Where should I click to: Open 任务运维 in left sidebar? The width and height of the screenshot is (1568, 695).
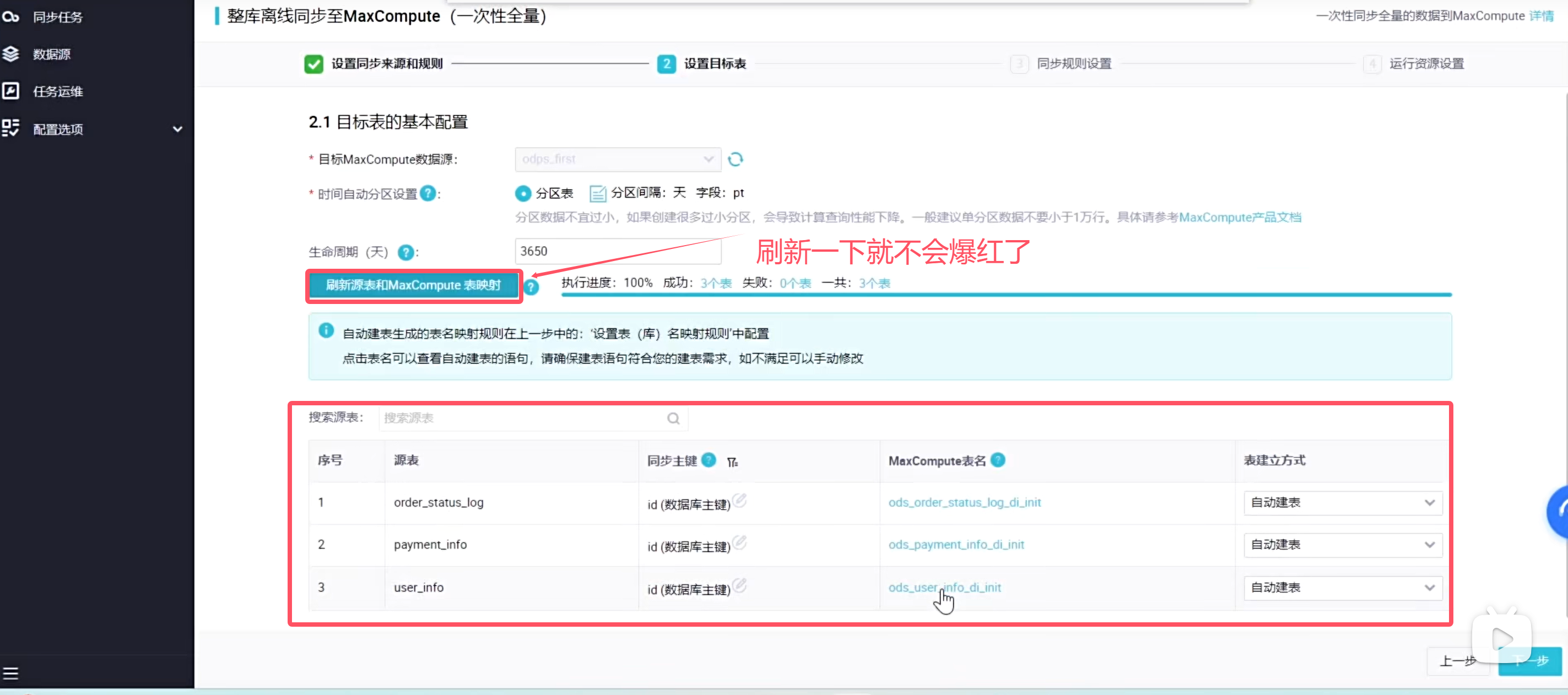click(x=57, y=91)
